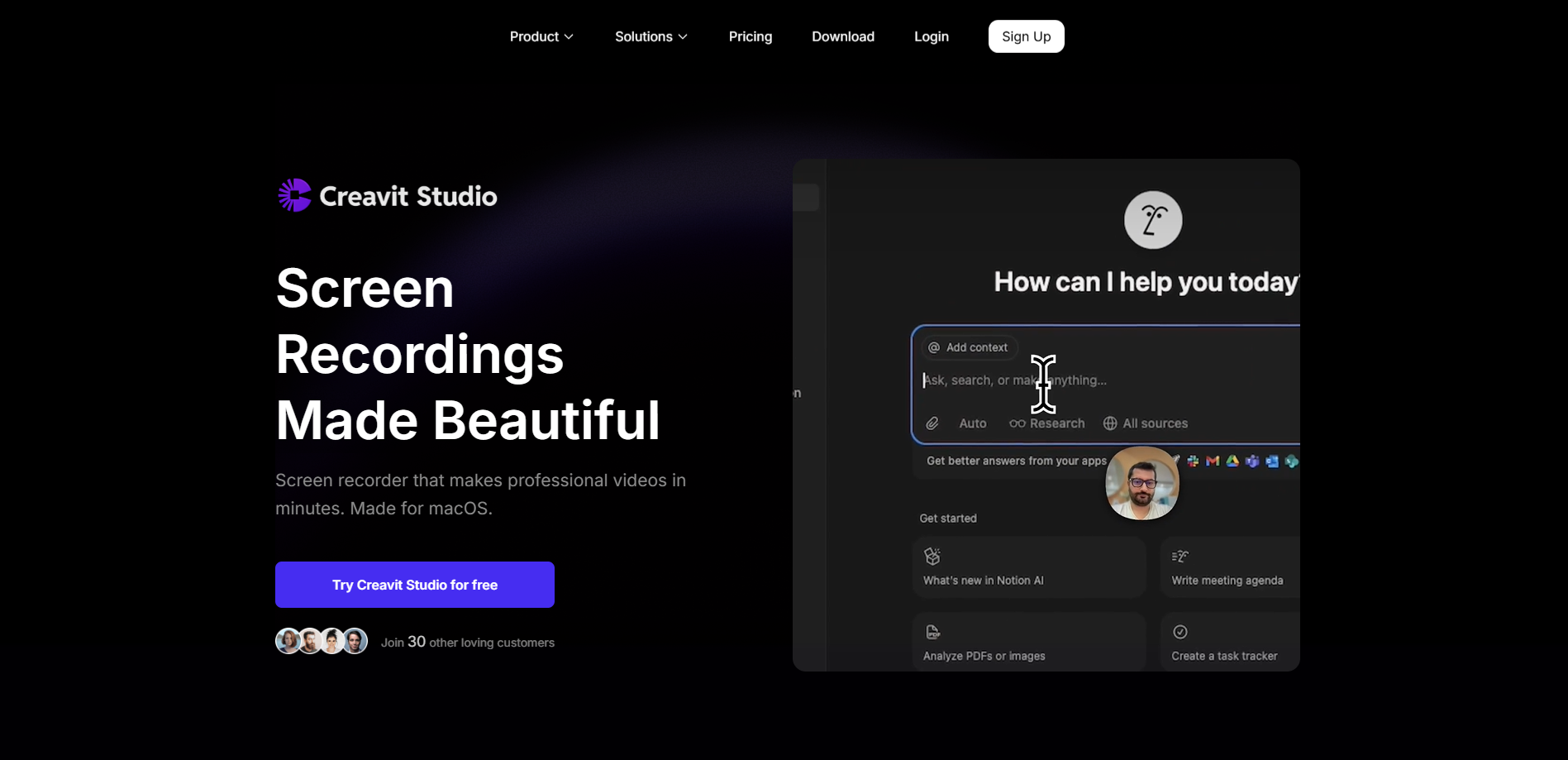1568x760 pixels.
Task: Open the Product dropdown menu
Action: click(541, 36)
